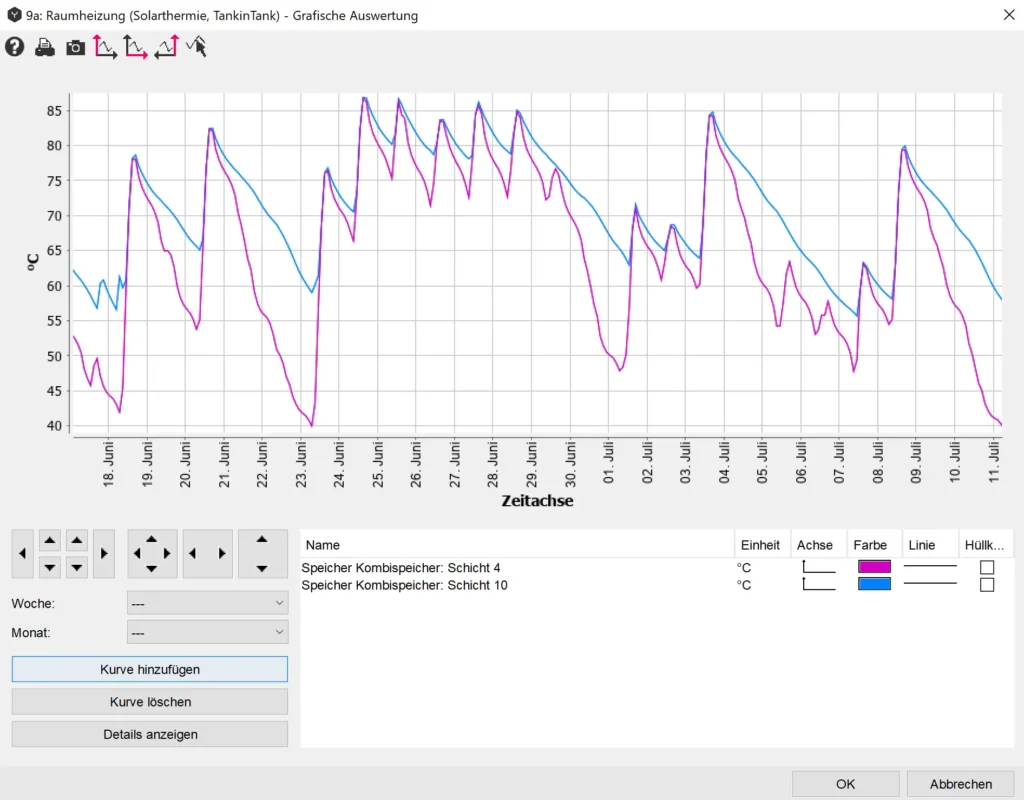Open right Y-axis settings icon

167,47
